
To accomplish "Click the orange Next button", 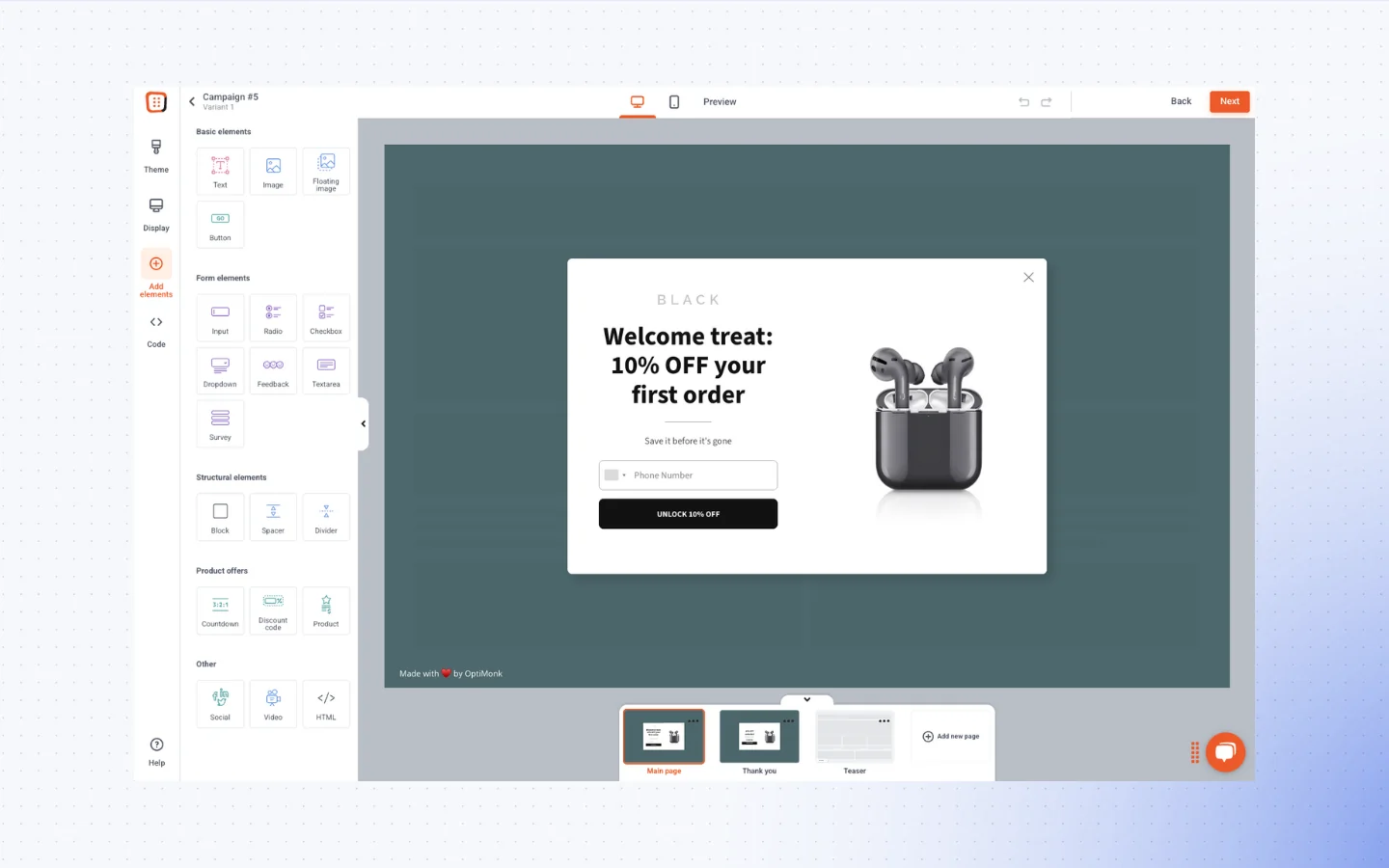I will 1230,101.
